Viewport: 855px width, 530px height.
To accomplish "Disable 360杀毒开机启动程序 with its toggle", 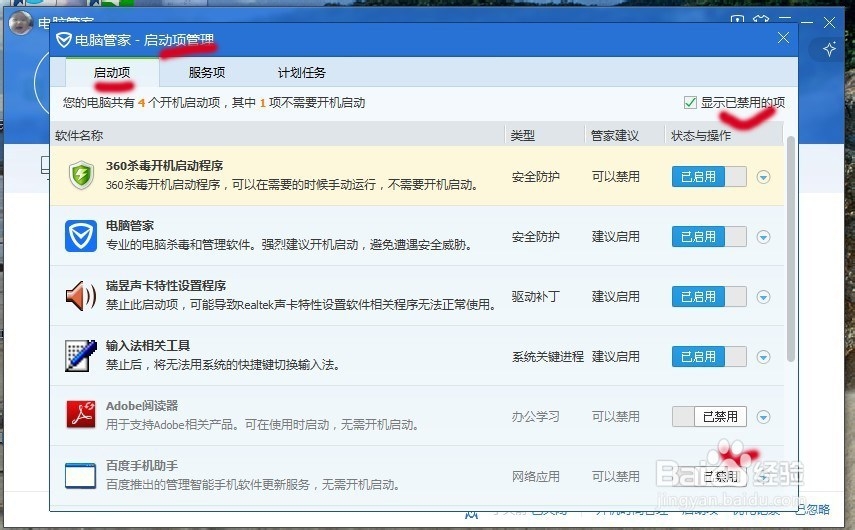I will tap(709, 177).
